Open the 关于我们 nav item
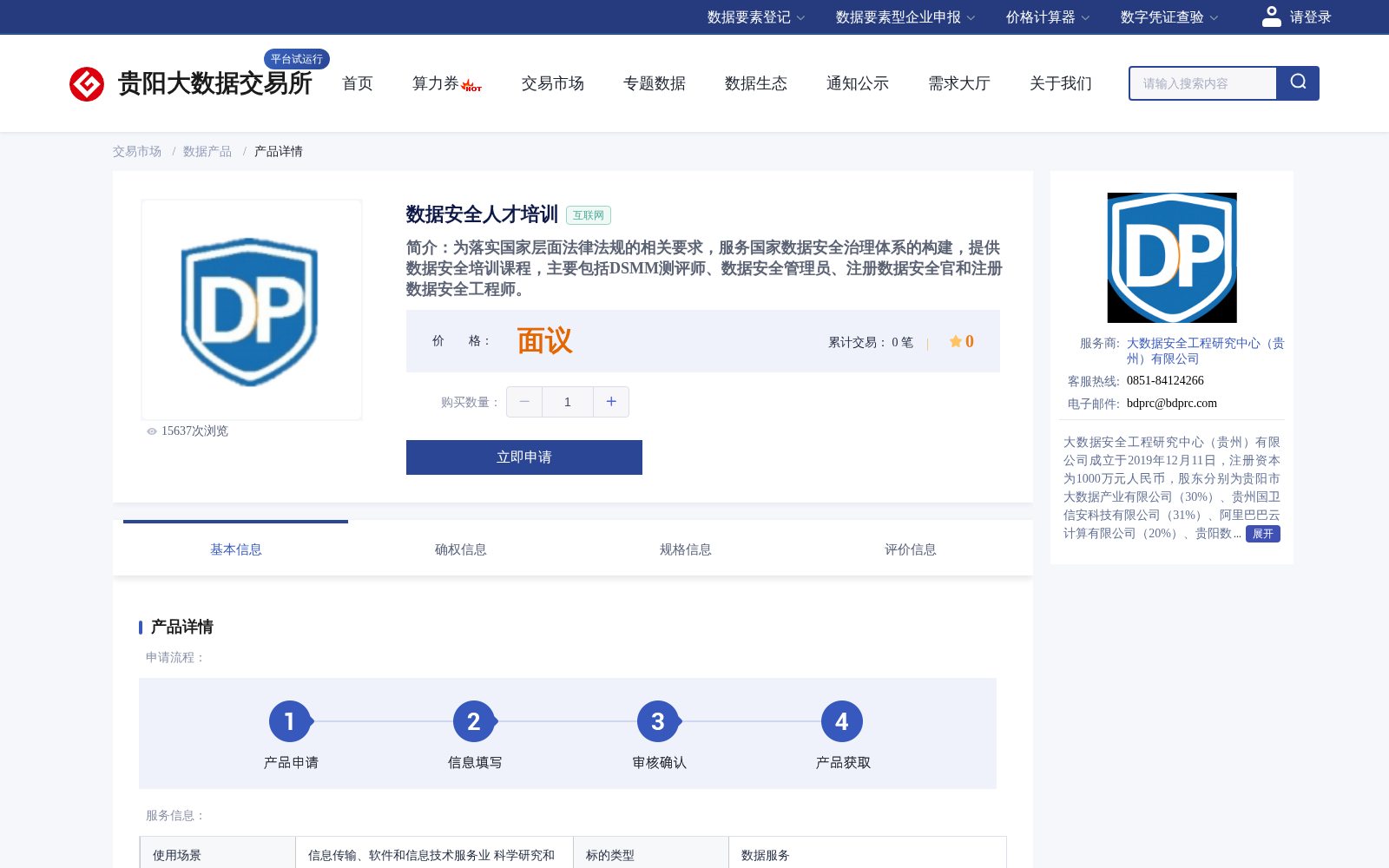Viewport: 1389px width, 868px height. click(1061, 83)
